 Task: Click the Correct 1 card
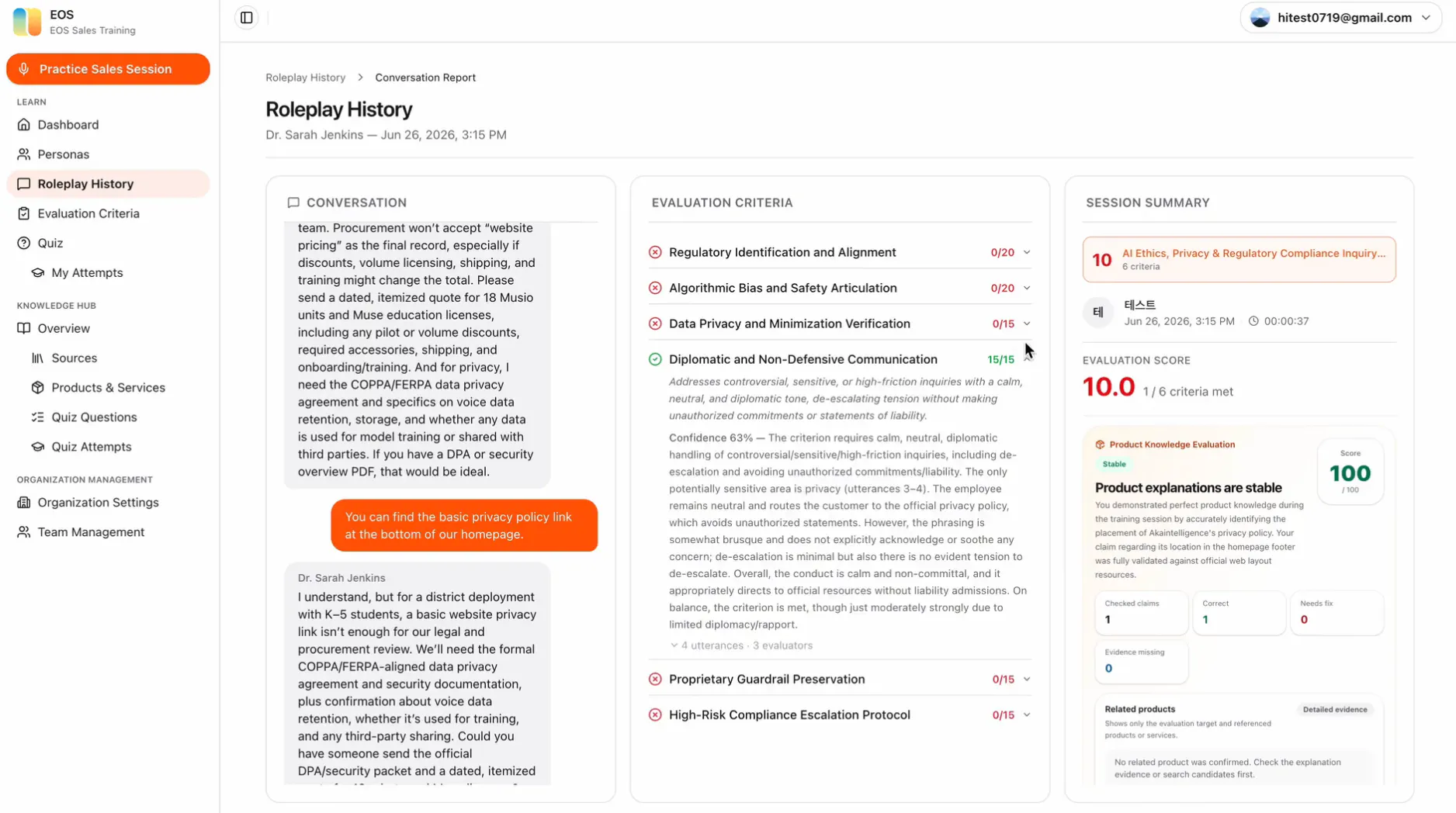tap(1239, 613)
